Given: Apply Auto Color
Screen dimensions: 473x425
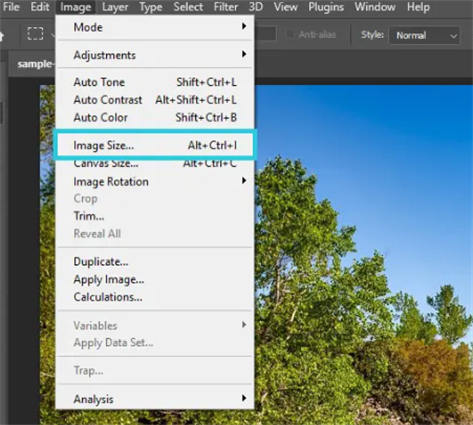Looking at the screenshot, I should [155, 117].
